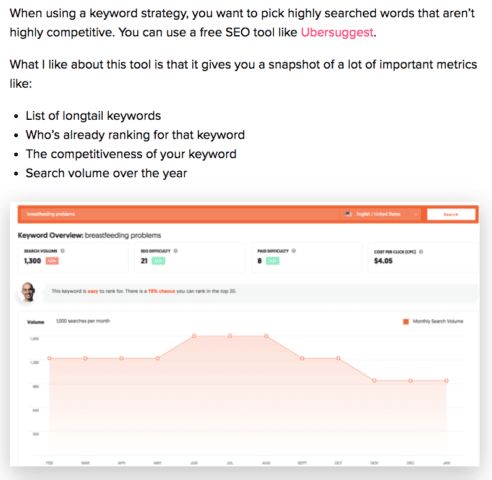Open English / United States language dropdown
Viewport: 492px width, 480px height.
(x=380, y=214)
